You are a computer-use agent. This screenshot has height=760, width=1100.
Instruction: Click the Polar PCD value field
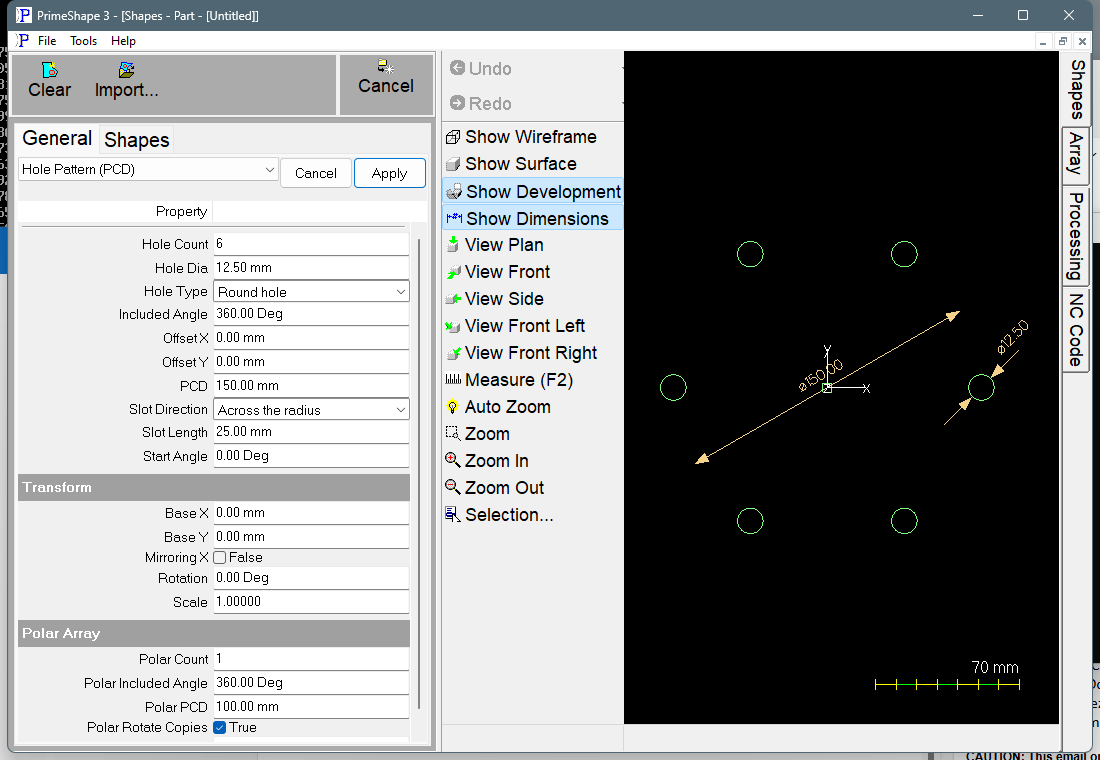[x=311, y=707]
